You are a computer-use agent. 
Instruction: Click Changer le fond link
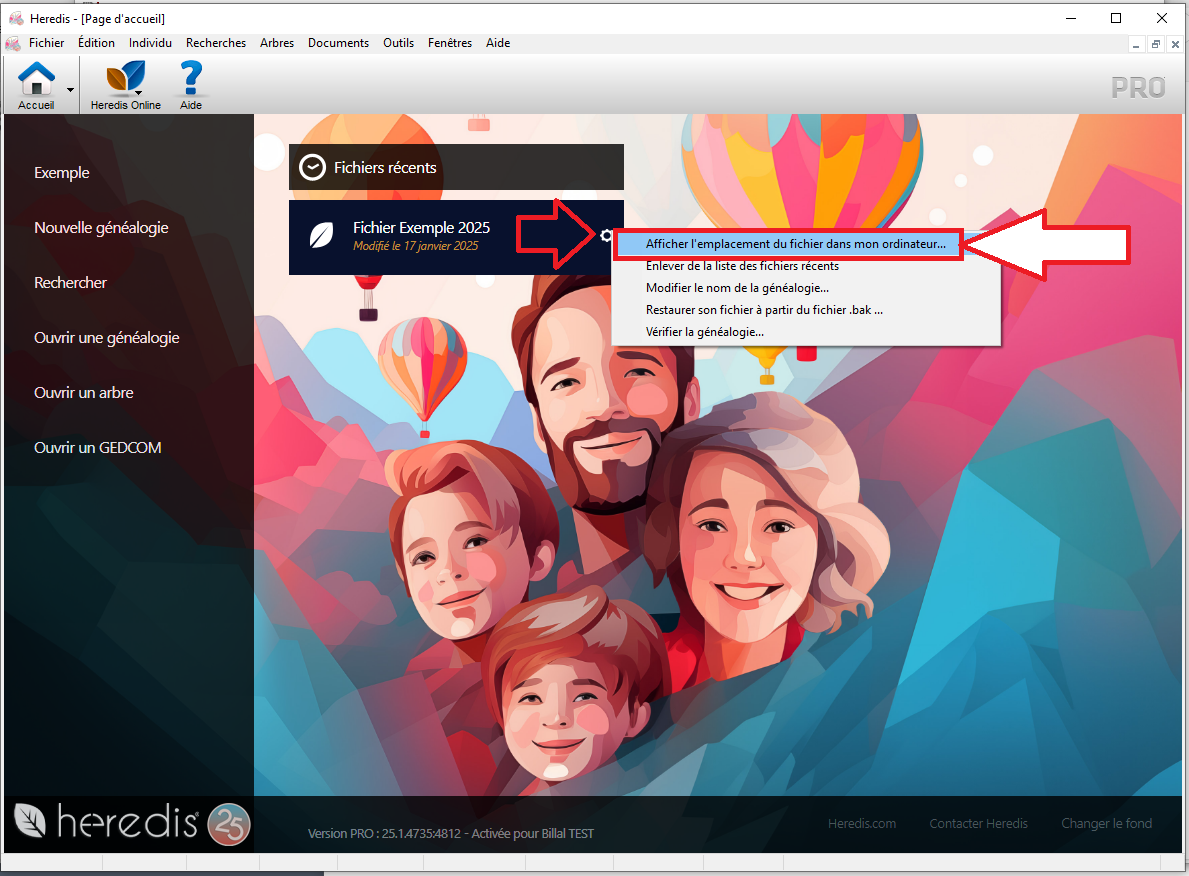point(1106,824)
